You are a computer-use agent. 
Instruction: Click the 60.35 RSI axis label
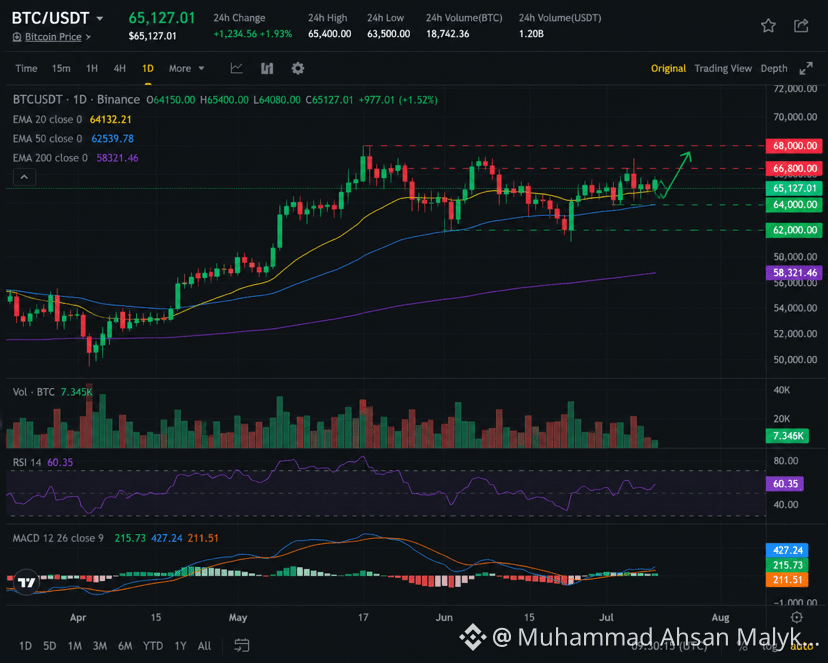tap(785, 484)
